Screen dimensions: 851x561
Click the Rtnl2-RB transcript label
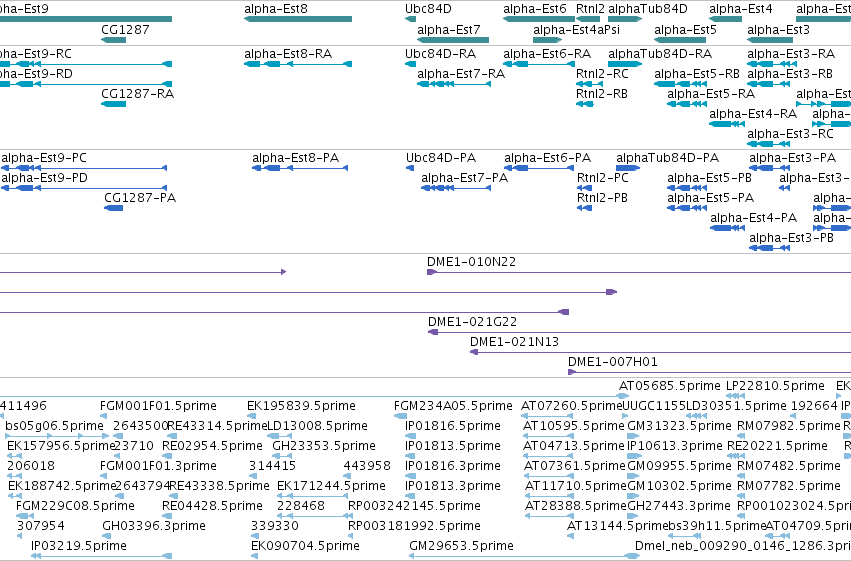point(602,93)
